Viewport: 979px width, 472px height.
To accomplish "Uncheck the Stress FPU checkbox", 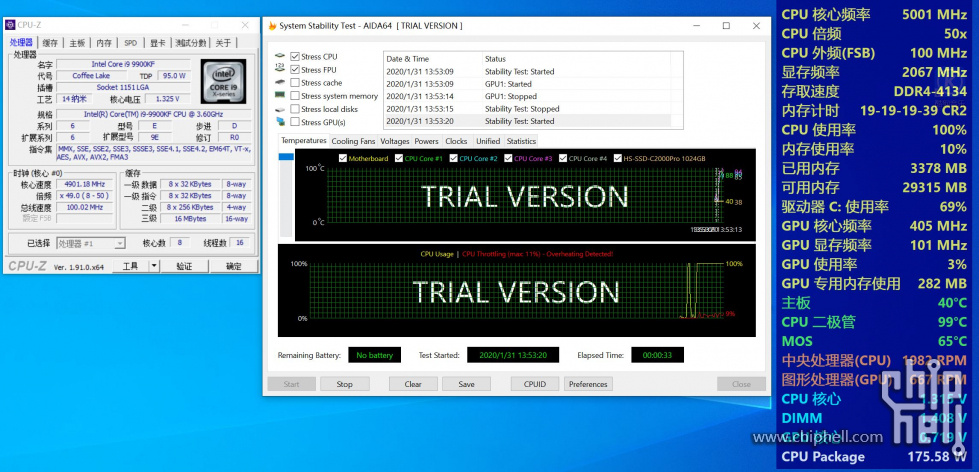I will pyautogui.click(x=295, y=70).
